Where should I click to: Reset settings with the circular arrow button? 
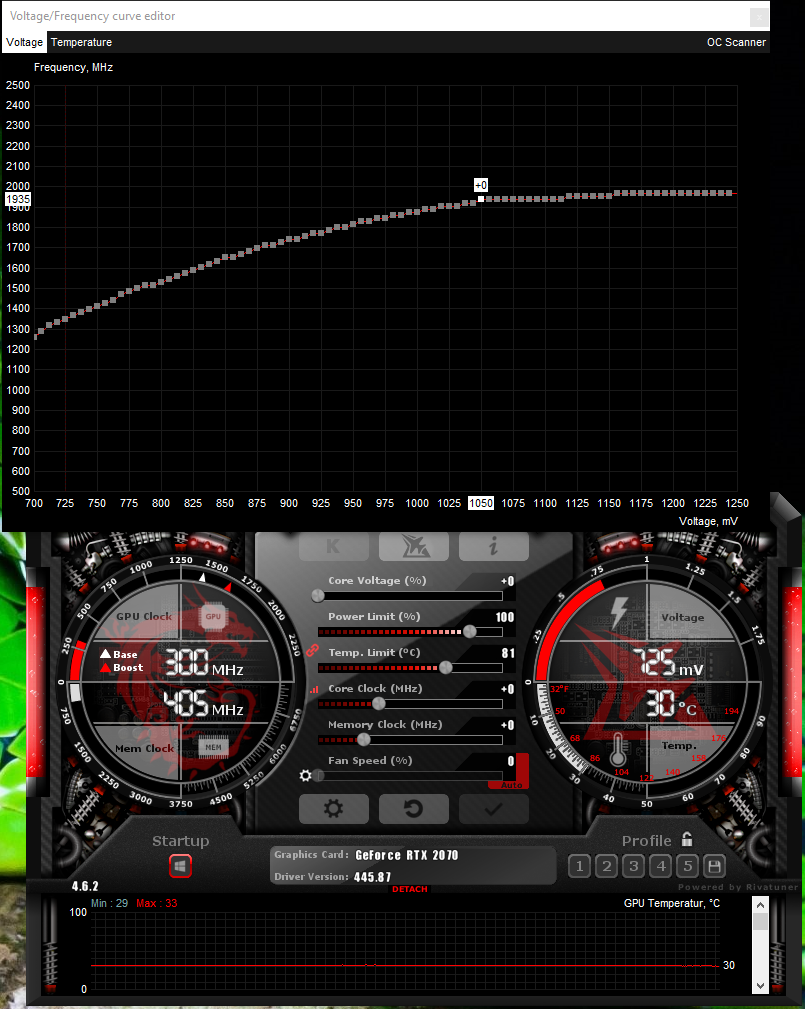[x=414, y=808]
